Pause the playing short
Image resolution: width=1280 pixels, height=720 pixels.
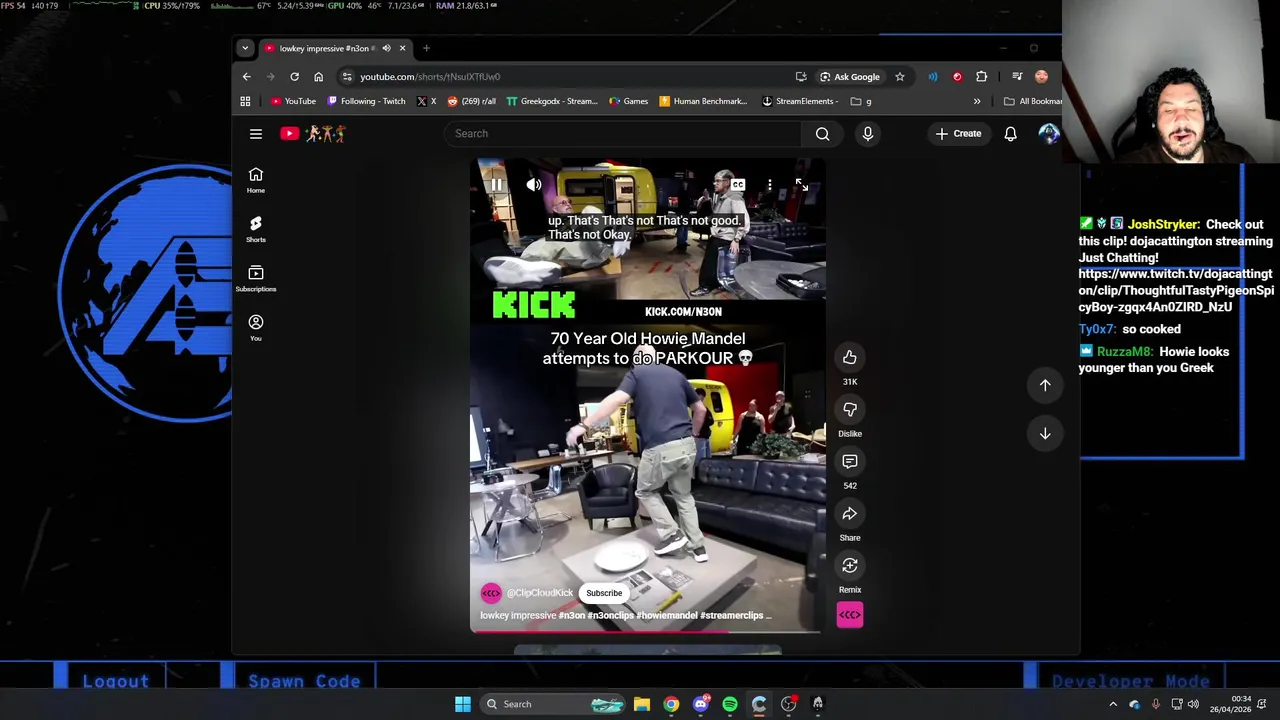pyautogui.click(x=496, y=185)
